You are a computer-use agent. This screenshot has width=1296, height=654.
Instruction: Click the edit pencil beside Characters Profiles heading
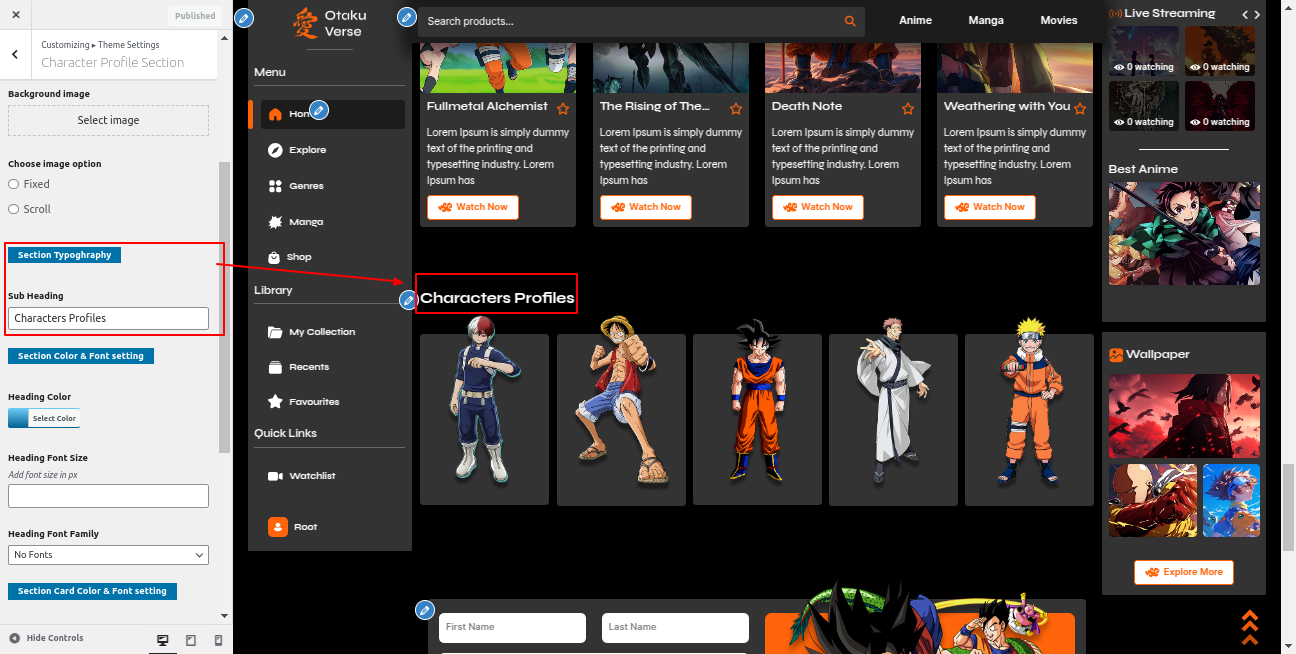[x=407, y=300]
